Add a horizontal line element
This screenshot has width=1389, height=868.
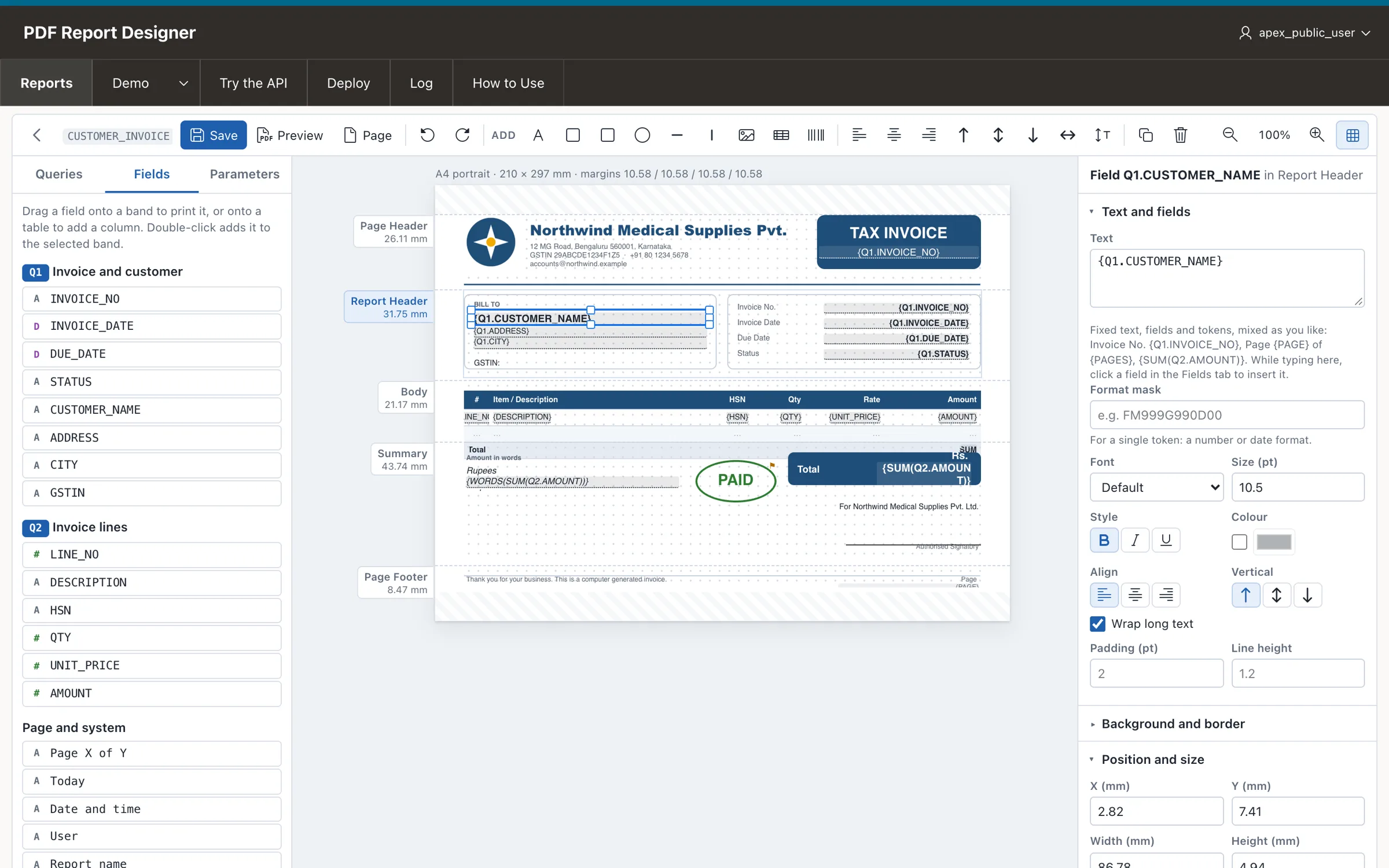click(x=677, y=135)
